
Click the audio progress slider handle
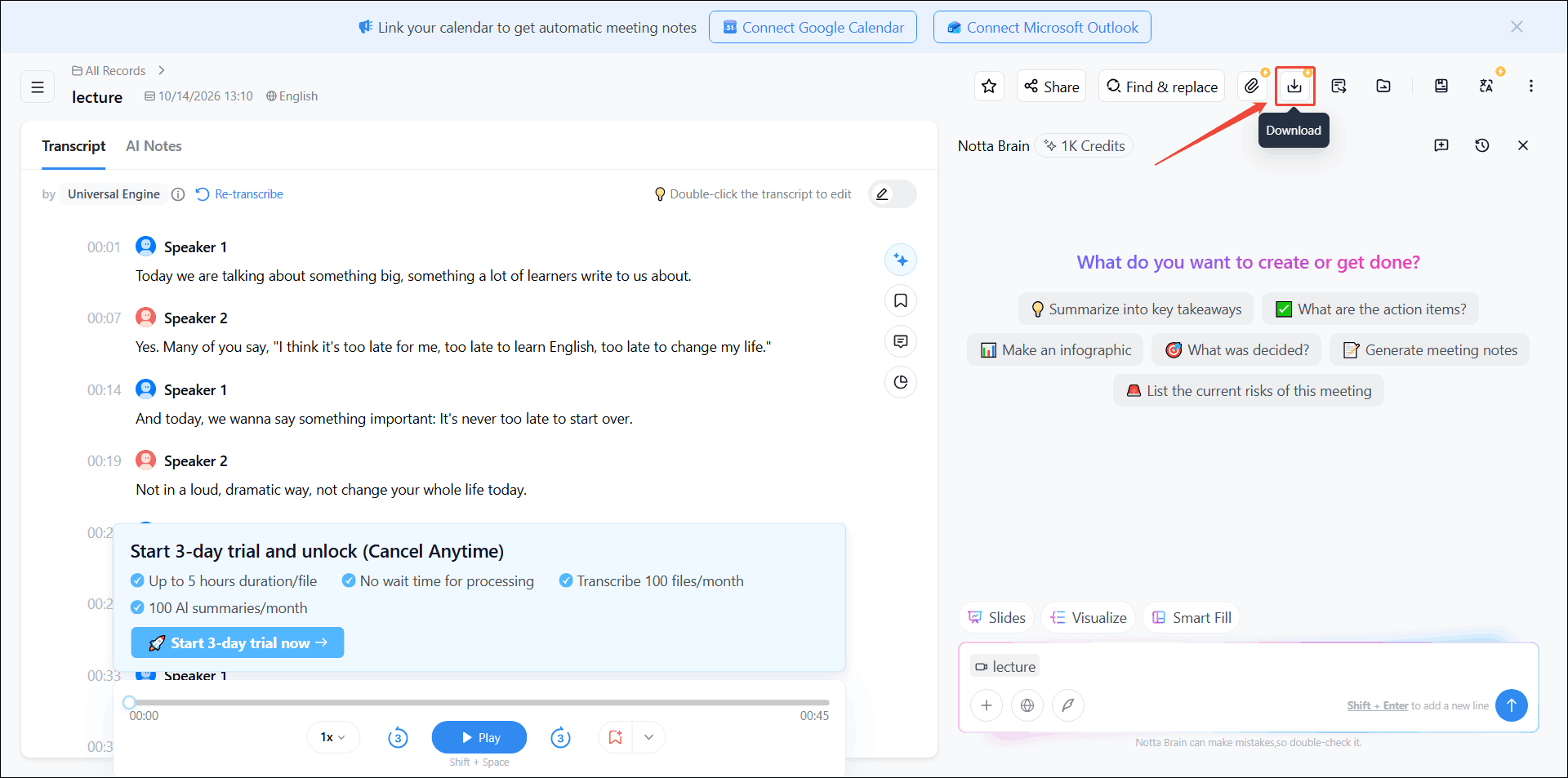pos(129,702)
